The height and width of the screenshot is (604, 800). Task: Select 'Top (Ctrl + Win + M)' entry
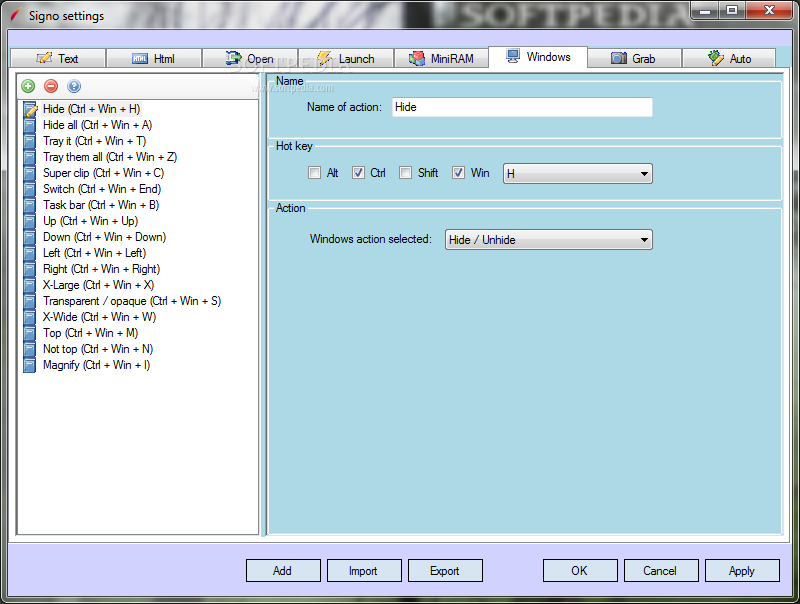point(91,333)
